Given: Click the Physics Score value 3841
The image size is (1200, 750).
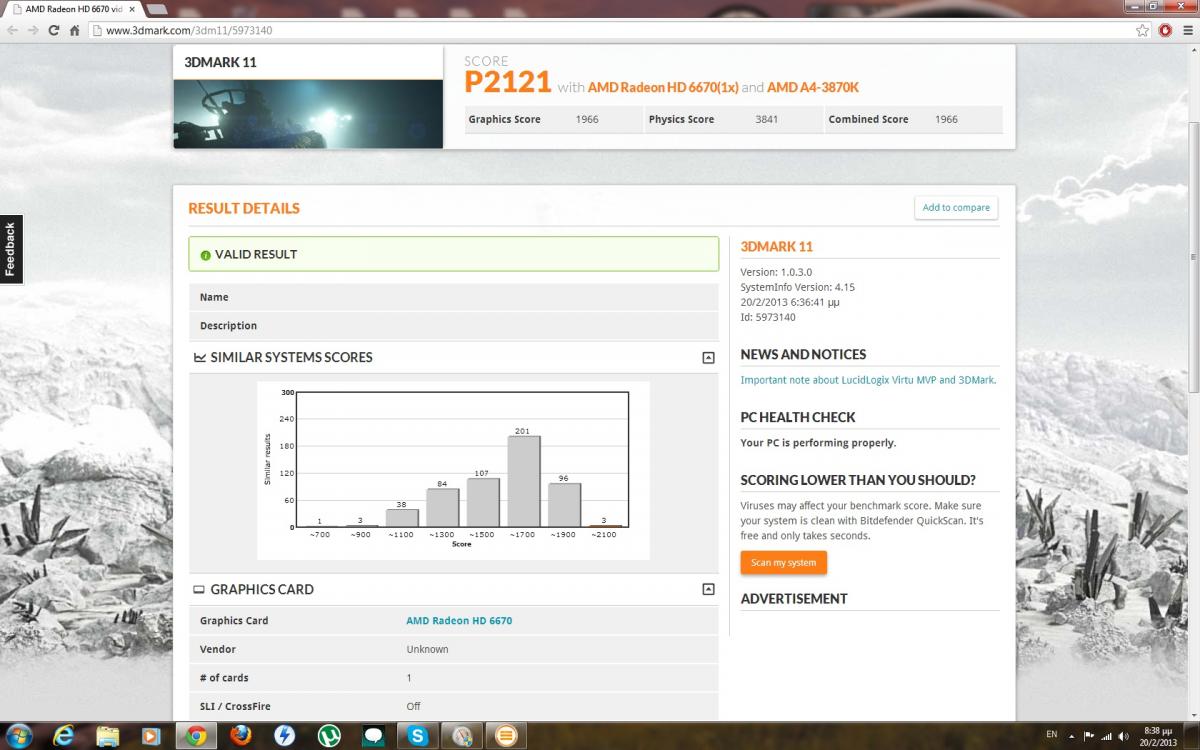Looking at the screenshot, I should 767,119.
